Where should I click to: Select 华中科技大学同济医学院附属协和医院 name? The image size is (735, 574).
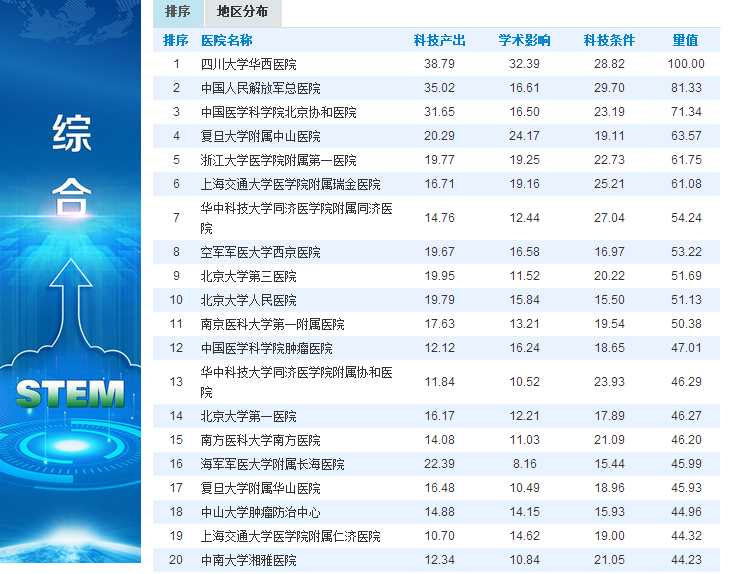[x=296, y=382]
